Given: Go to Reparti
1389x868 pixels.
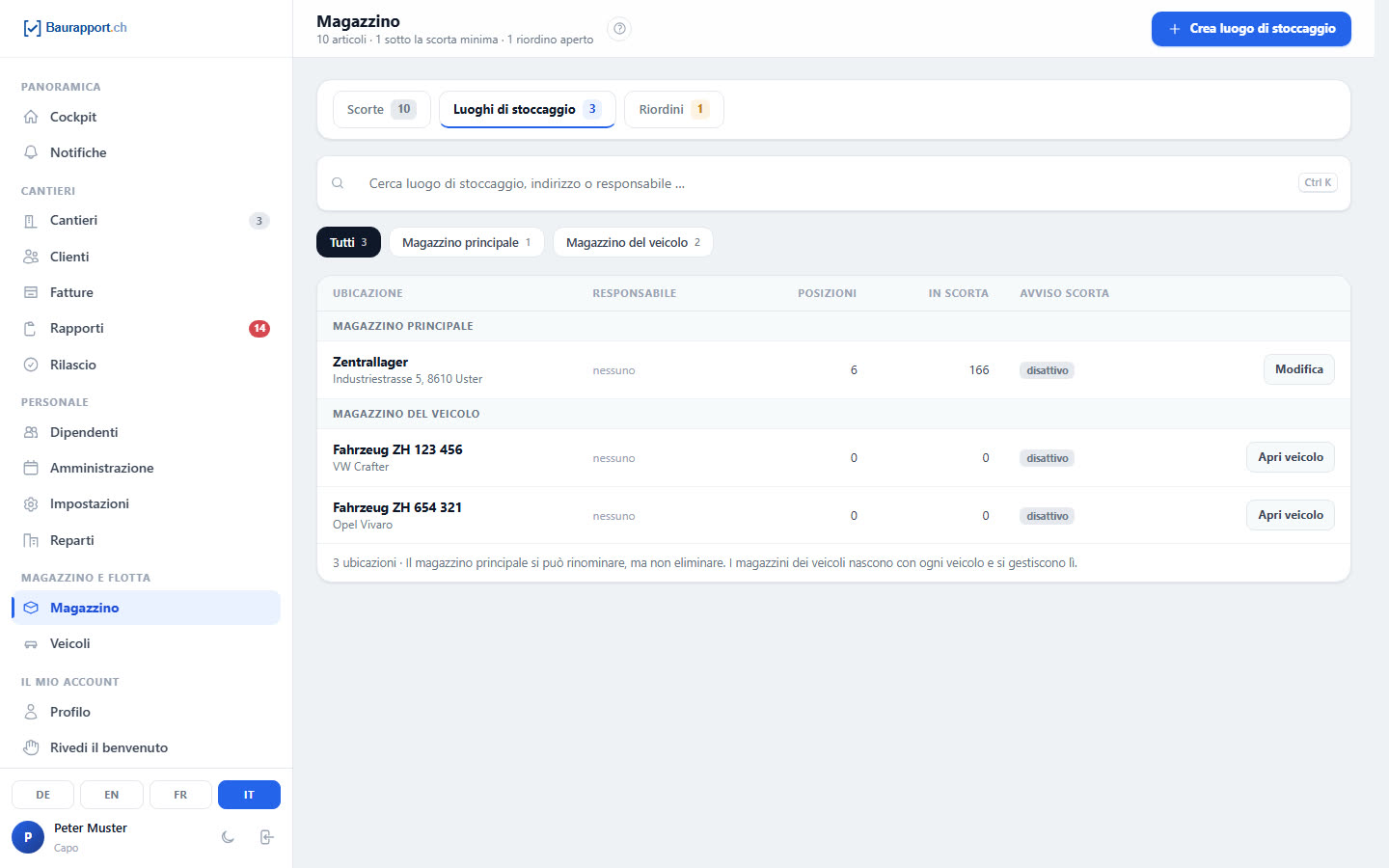Looking at the screenshot, I should click(x=146, y=540).
